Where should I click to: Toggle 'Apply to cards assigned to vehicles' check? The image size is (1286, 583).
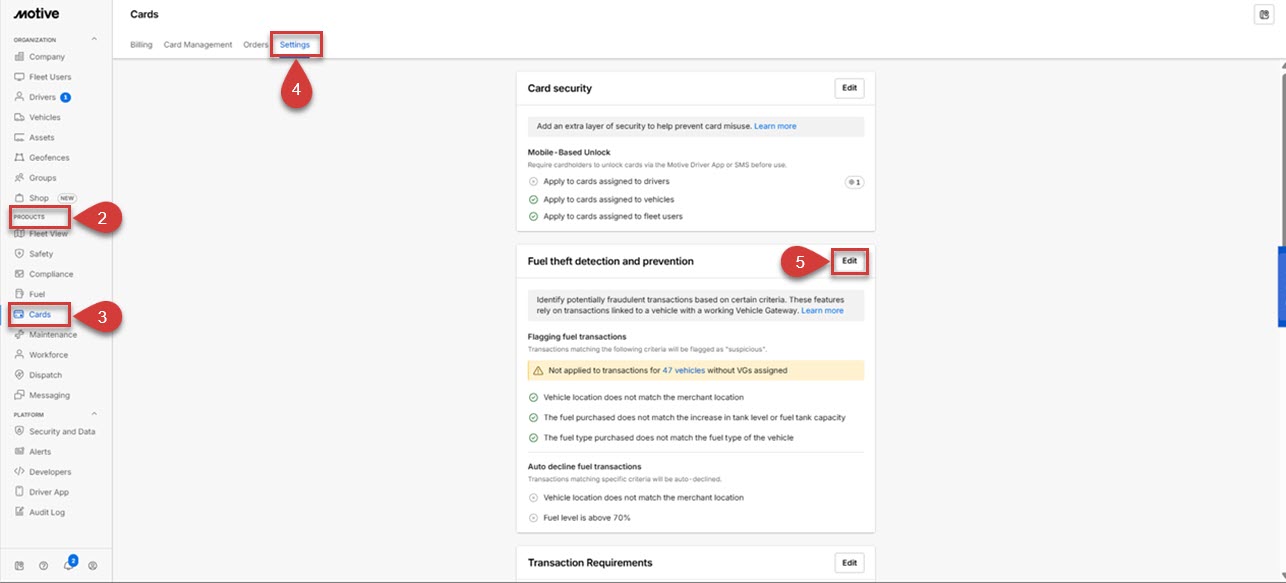(x=533, y=199)
